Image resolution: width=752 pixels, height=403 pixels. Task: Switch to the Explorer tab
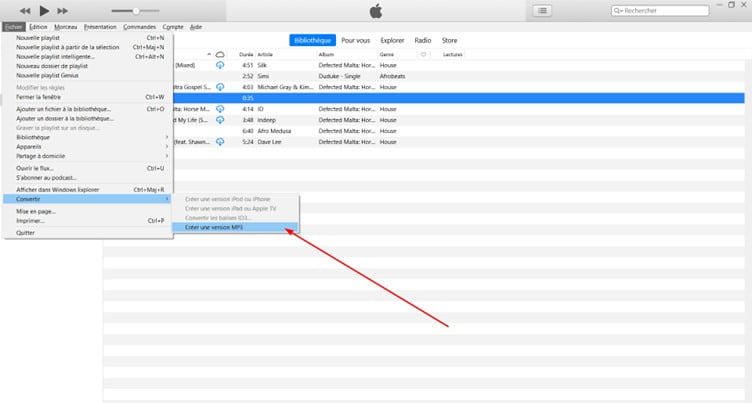[392, 40]
